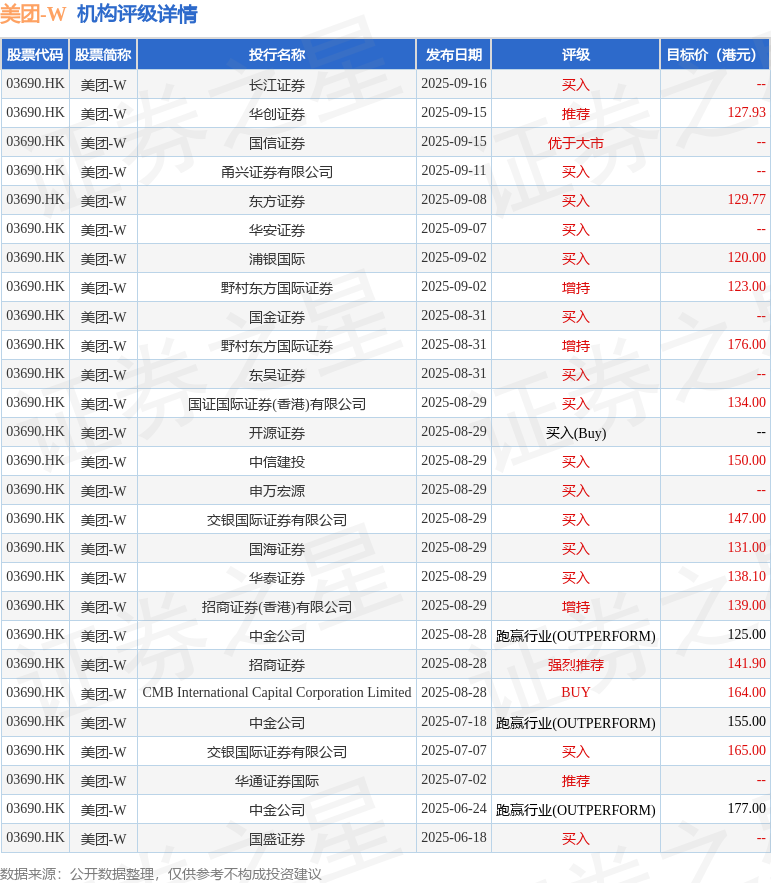This screenshot has height=883, width=771.
Task: Select the 招商证券 强烈推荐 row broker cell
Action: [277, 665]
